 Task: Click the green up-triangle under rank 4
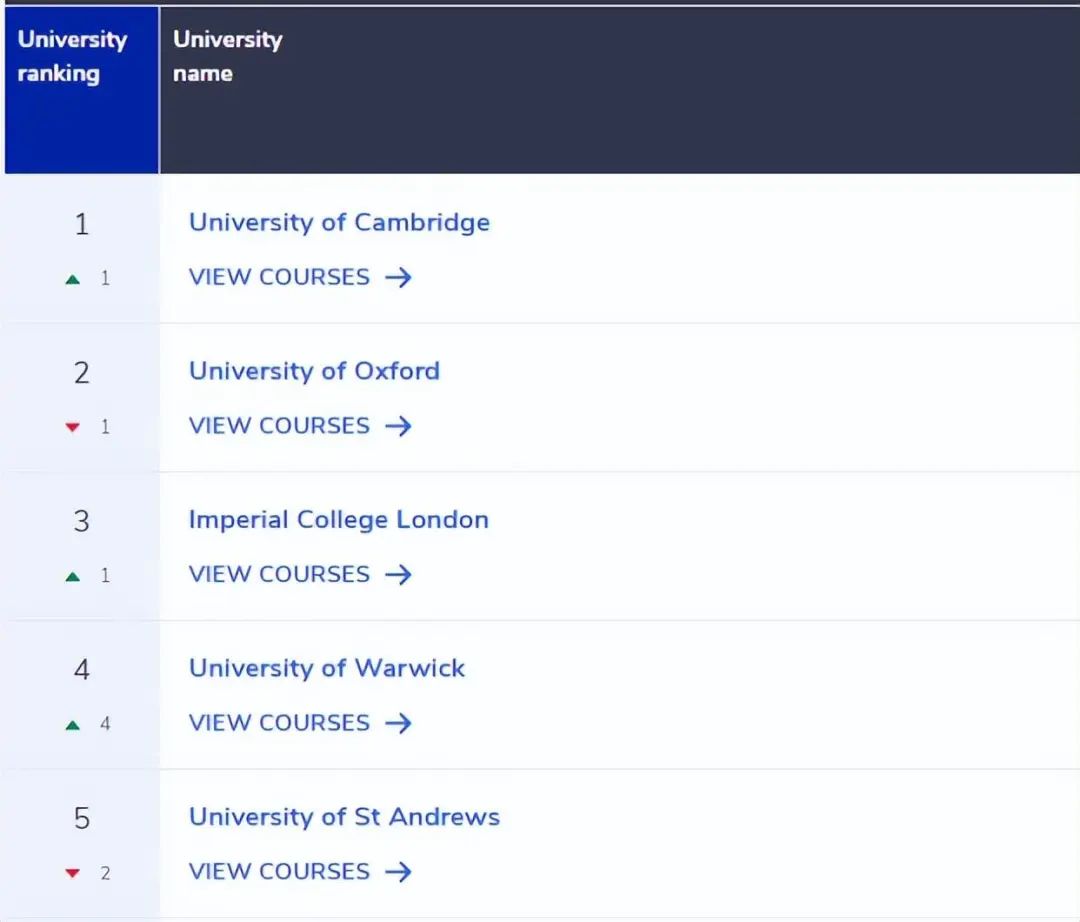click(x=72, y=723)
